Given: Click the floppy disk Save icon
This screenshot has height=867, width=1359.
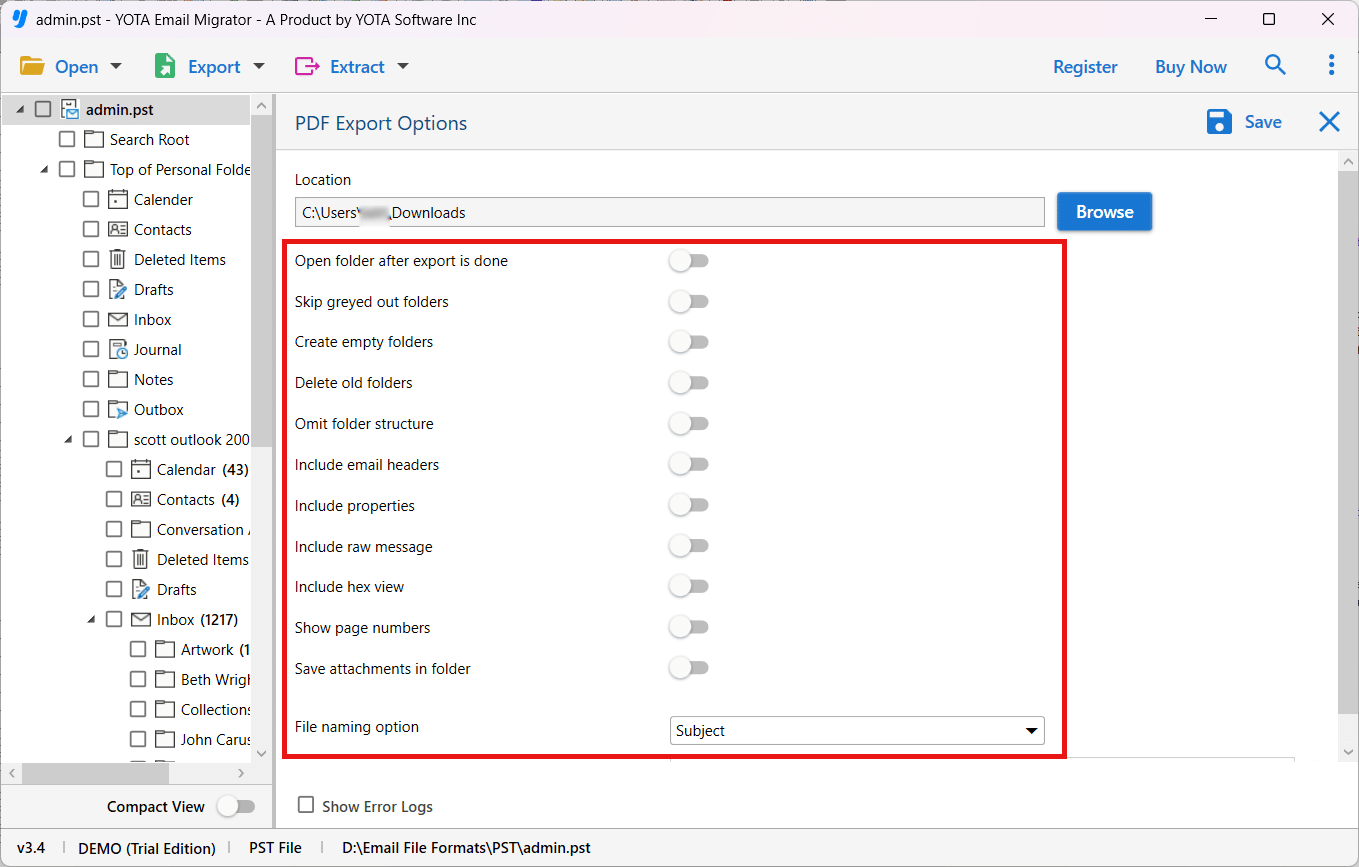Looking at the screenshot, I should click(x=1219, y=122).
